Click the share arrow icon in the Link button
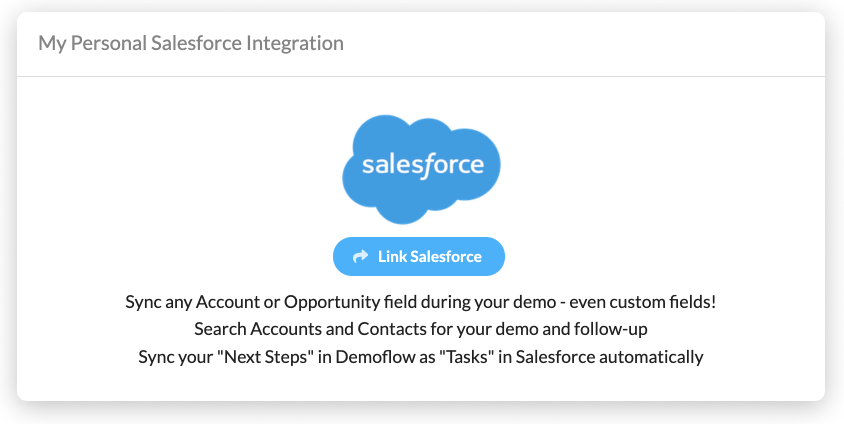The image size is (844, 424). (x=361, y=257)
